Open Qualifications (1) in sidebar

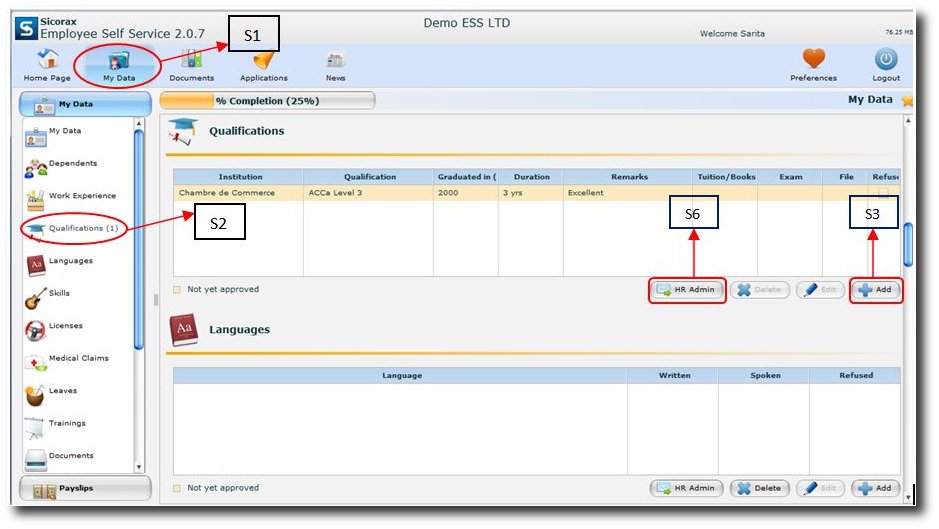tap(84, 229)
